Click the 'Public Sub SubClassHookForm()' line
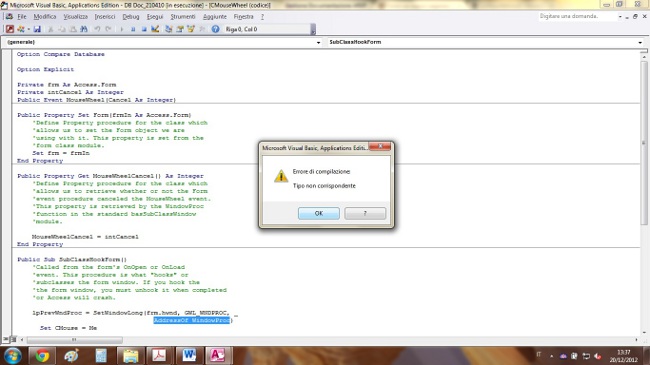 click(x=72, y=259)
